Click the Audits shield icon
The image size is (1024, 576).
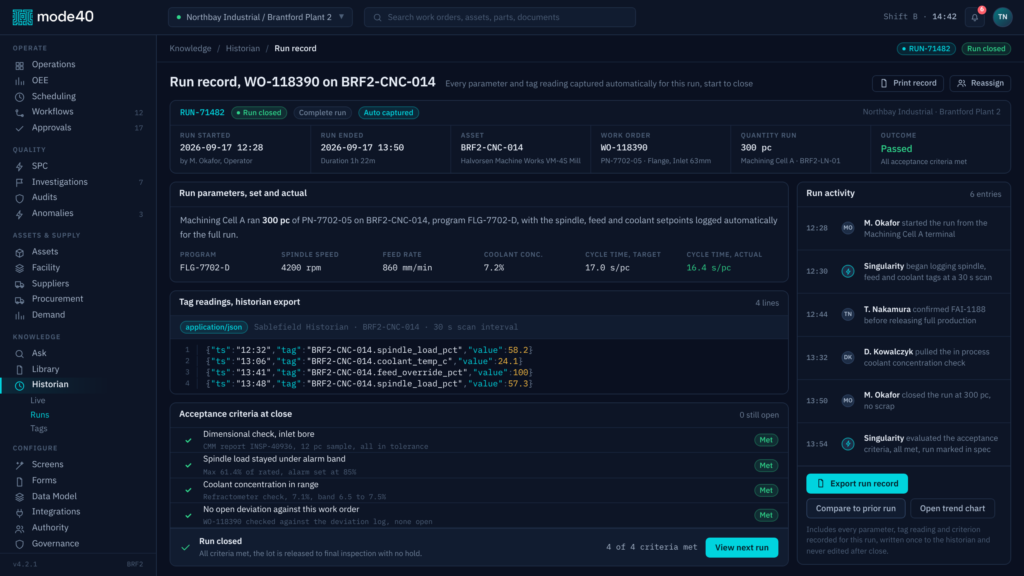click(x=20, y=198)
